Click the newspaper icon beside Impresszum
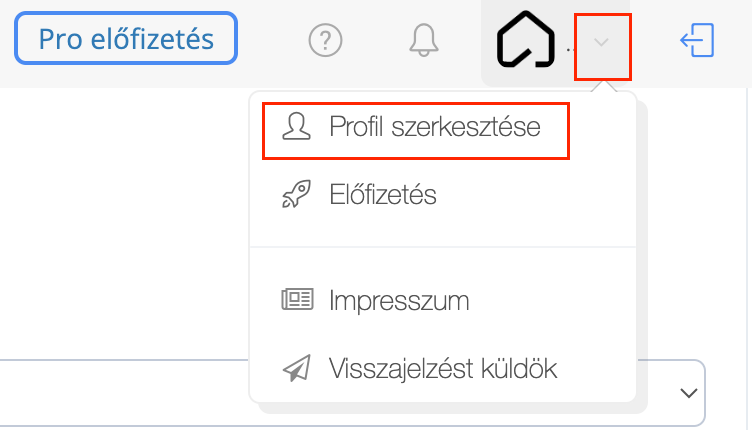 pyautogui.click(x=297, y=299)
